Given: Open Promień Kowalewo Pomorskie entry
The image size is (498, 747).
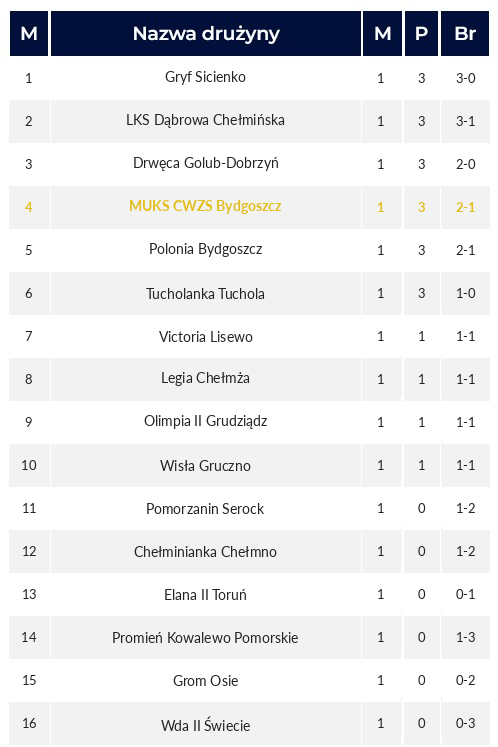Looking at the screenshot, I should [205, 637].
